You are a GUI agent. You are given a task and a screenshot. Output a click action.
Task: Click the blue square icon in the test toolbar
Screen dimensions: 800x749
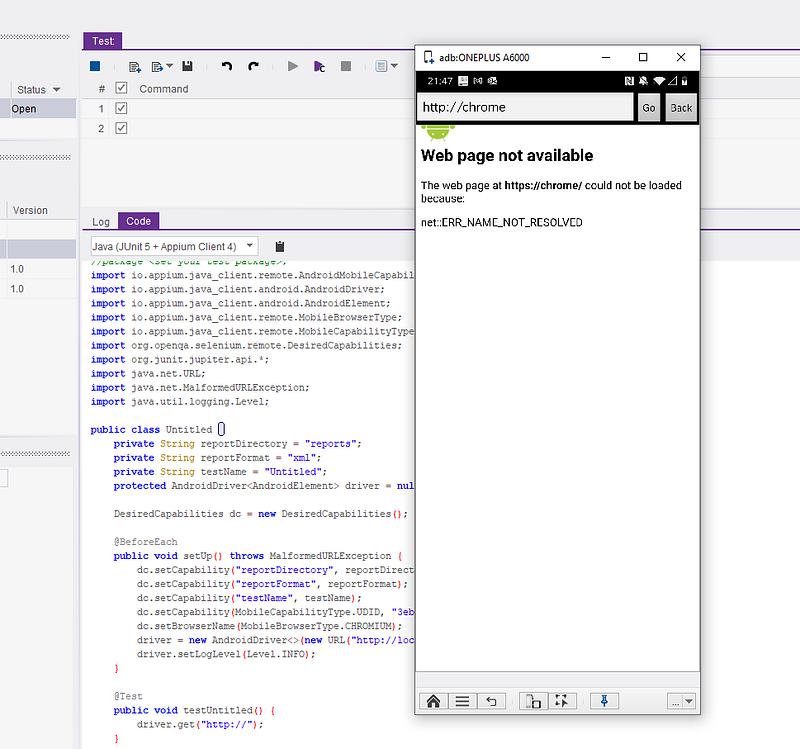click(95, 66)
